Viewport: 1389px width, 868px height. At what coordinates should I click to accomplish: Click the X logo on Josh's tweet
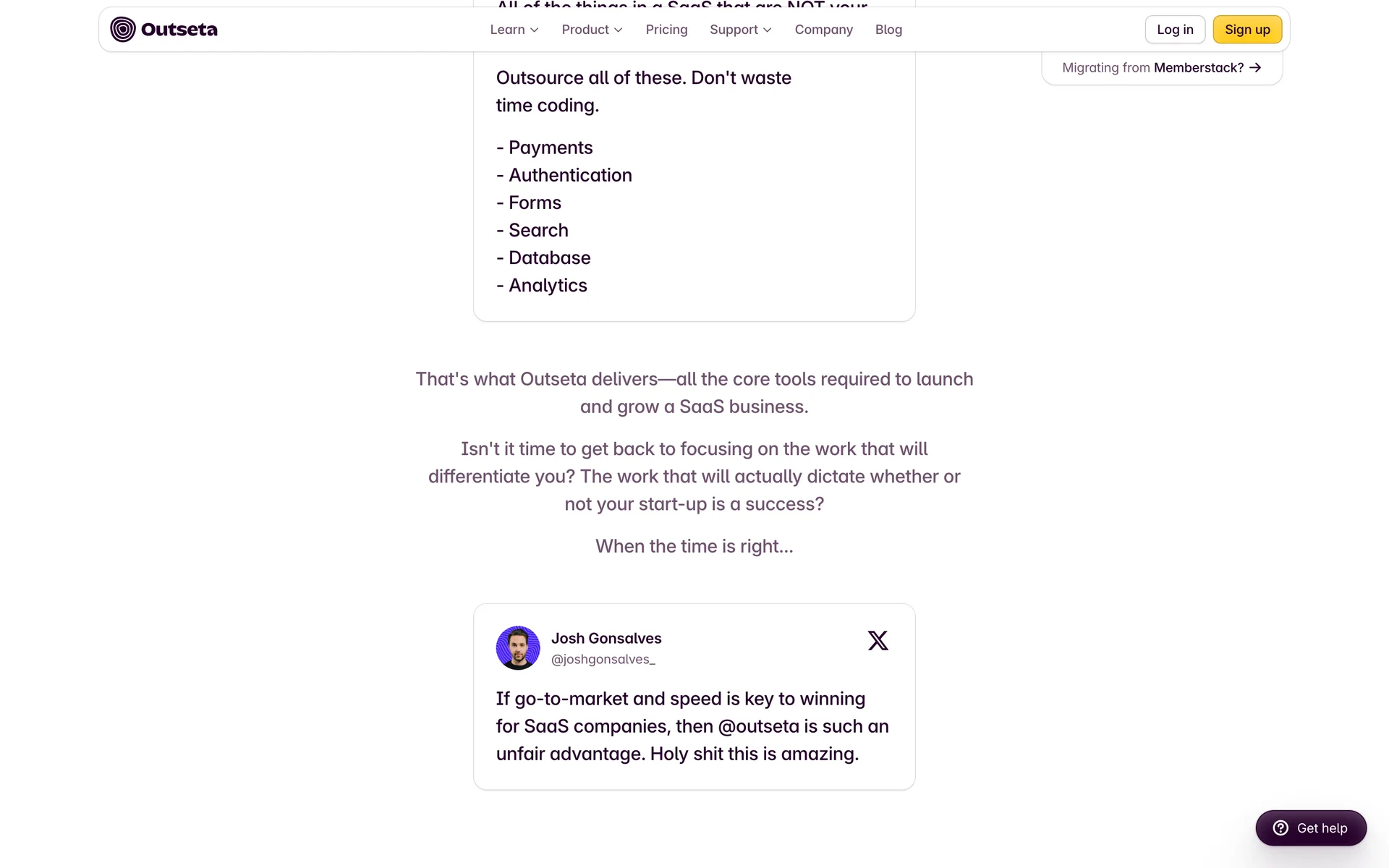coord(878,640)
